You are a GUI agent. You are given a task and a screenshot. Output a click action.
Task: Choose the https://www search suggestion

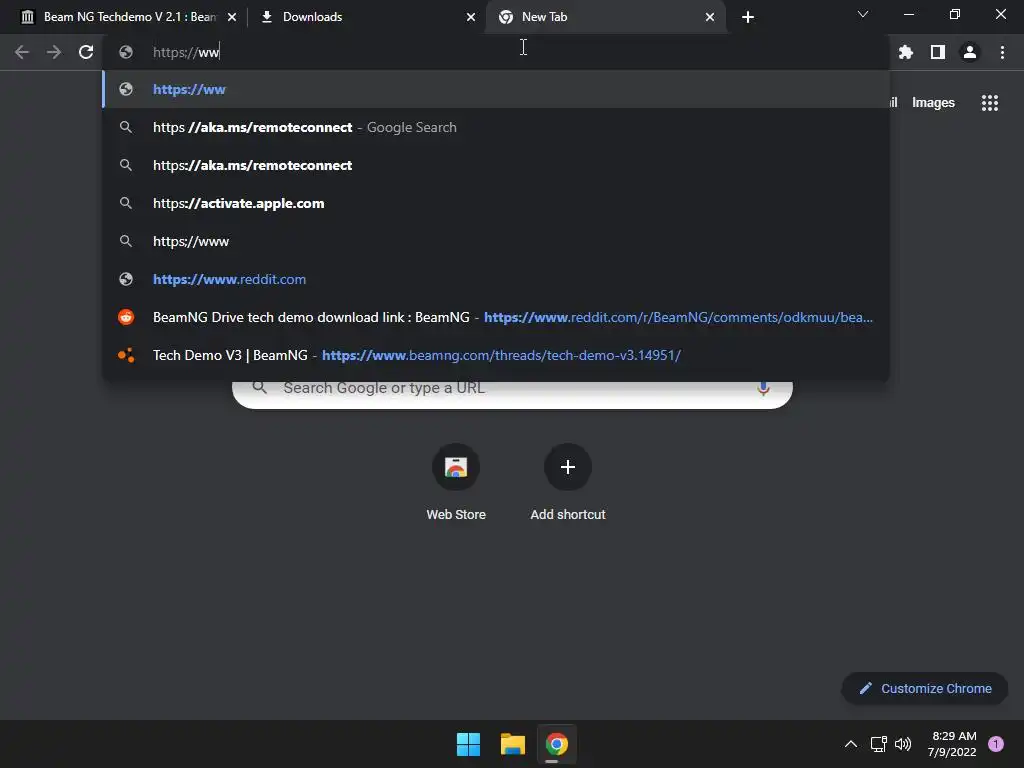(x=496, y=241)
